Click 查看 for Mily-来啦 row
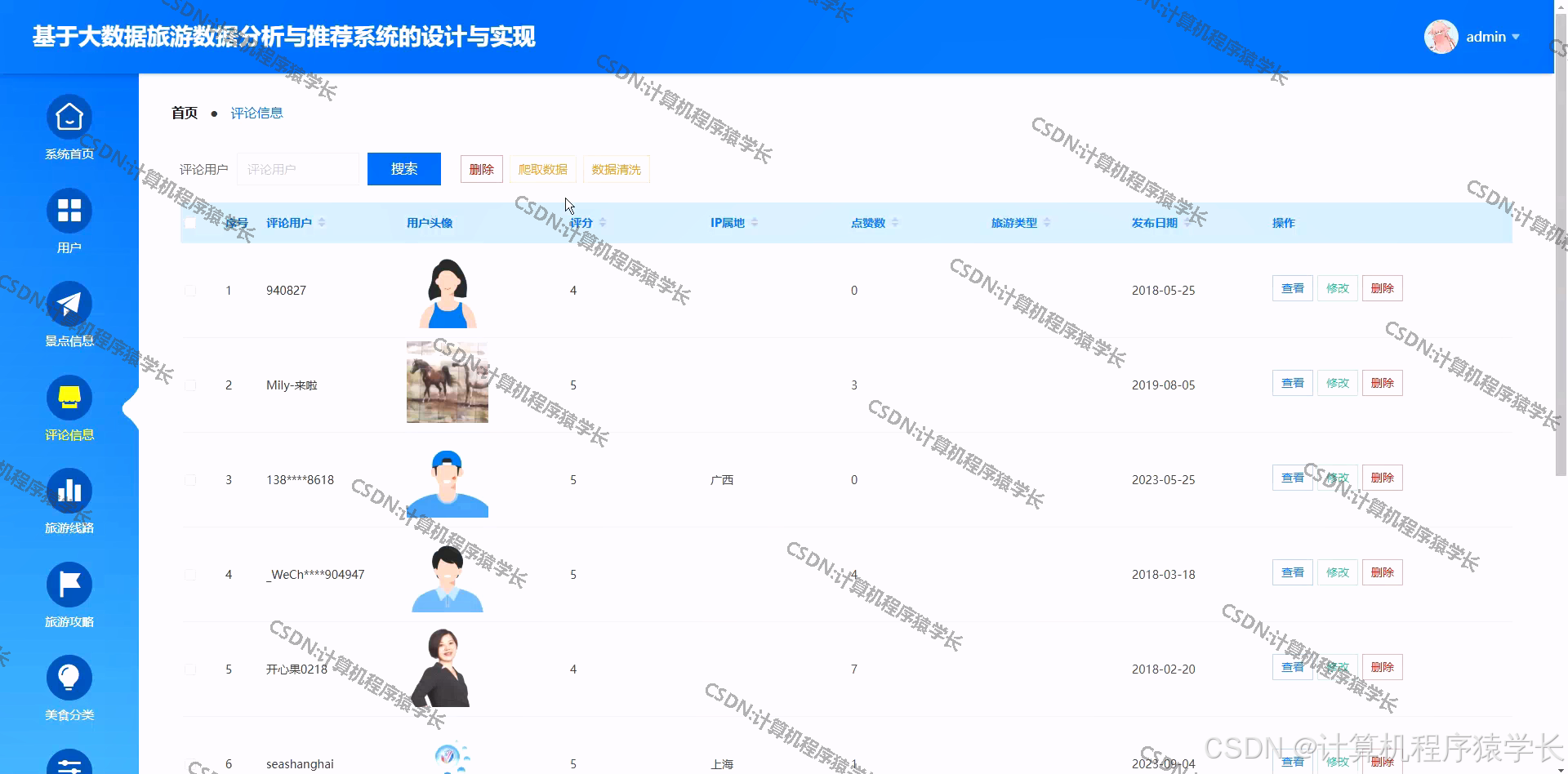This screenshot has width=1568, height=774. click(1293, 383)
